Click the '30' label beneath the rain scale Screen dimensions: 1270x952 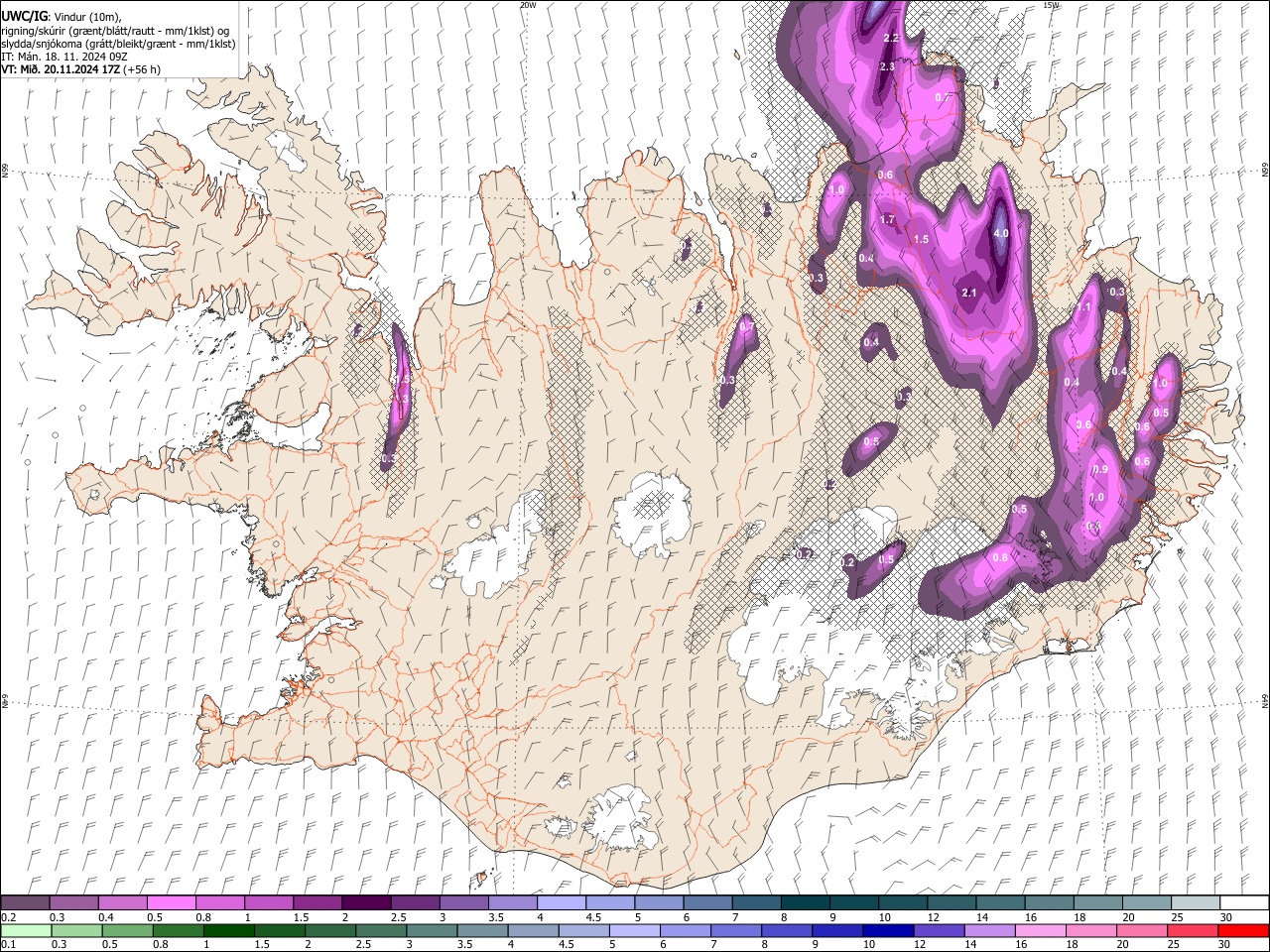click(x=1223, y=944)
